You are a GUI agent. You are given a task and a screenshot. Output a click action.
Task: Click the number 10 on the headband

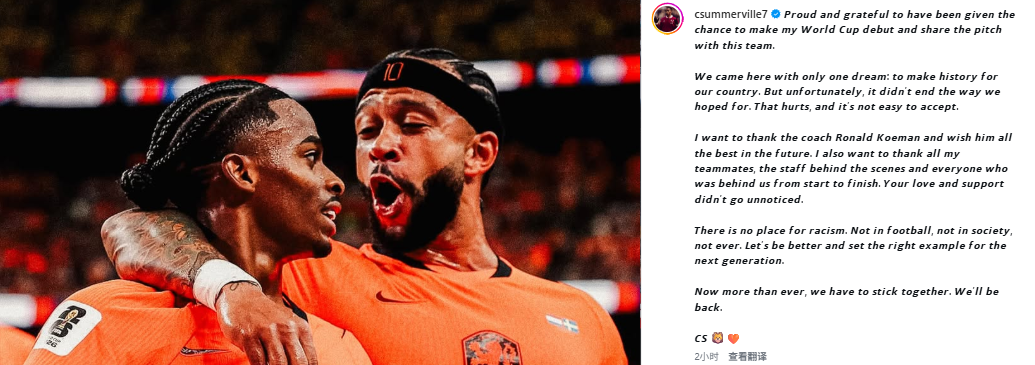point(393,71)
